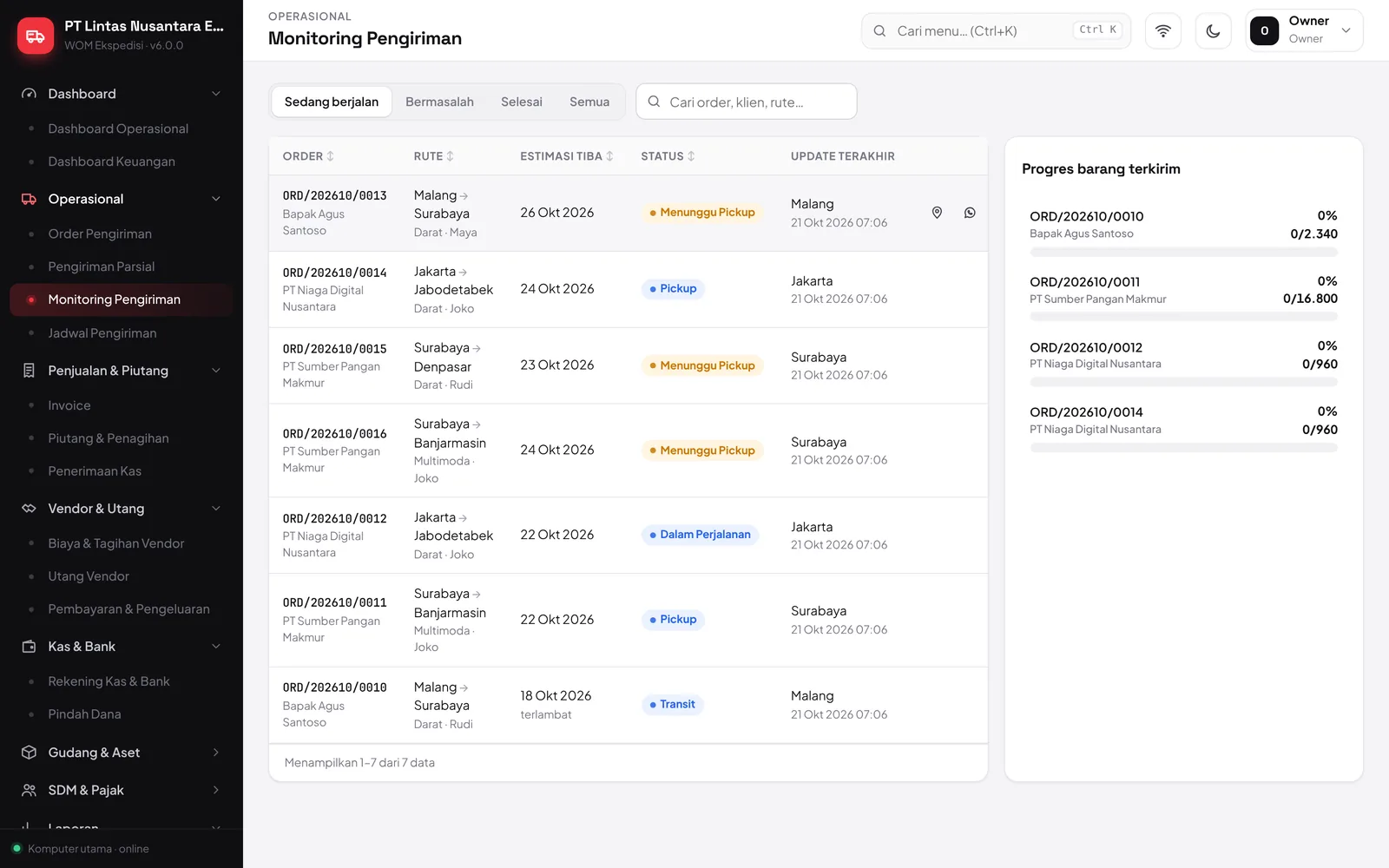Switch to the Selesai tab

coord(522,102)
